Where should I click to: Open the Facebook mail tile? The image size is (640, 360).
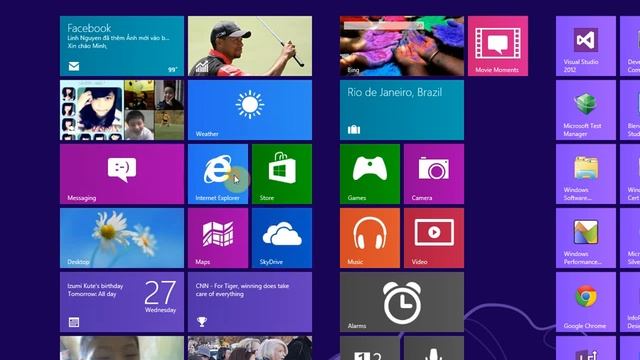click(122, 46)
